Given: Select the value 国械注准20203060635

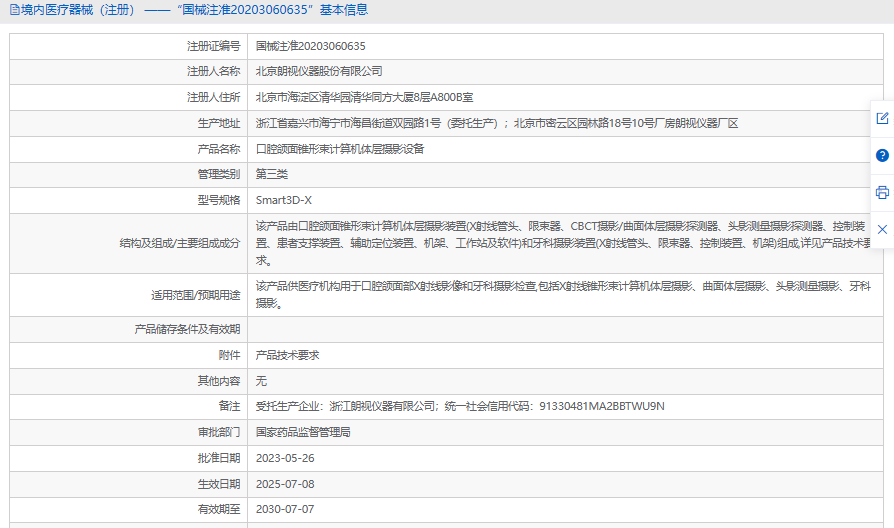Looking at the screenshot, I should (x=311, y=46).
